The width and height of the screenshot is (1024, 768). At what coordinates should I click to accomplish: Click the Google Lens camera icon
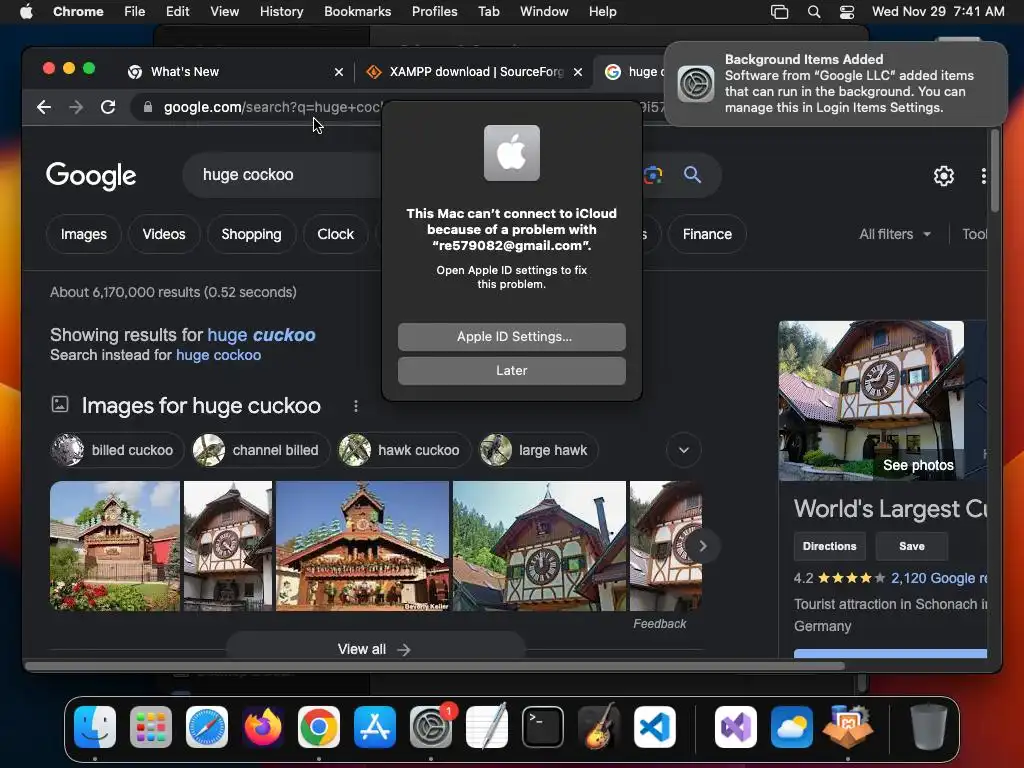pos(652,174)
